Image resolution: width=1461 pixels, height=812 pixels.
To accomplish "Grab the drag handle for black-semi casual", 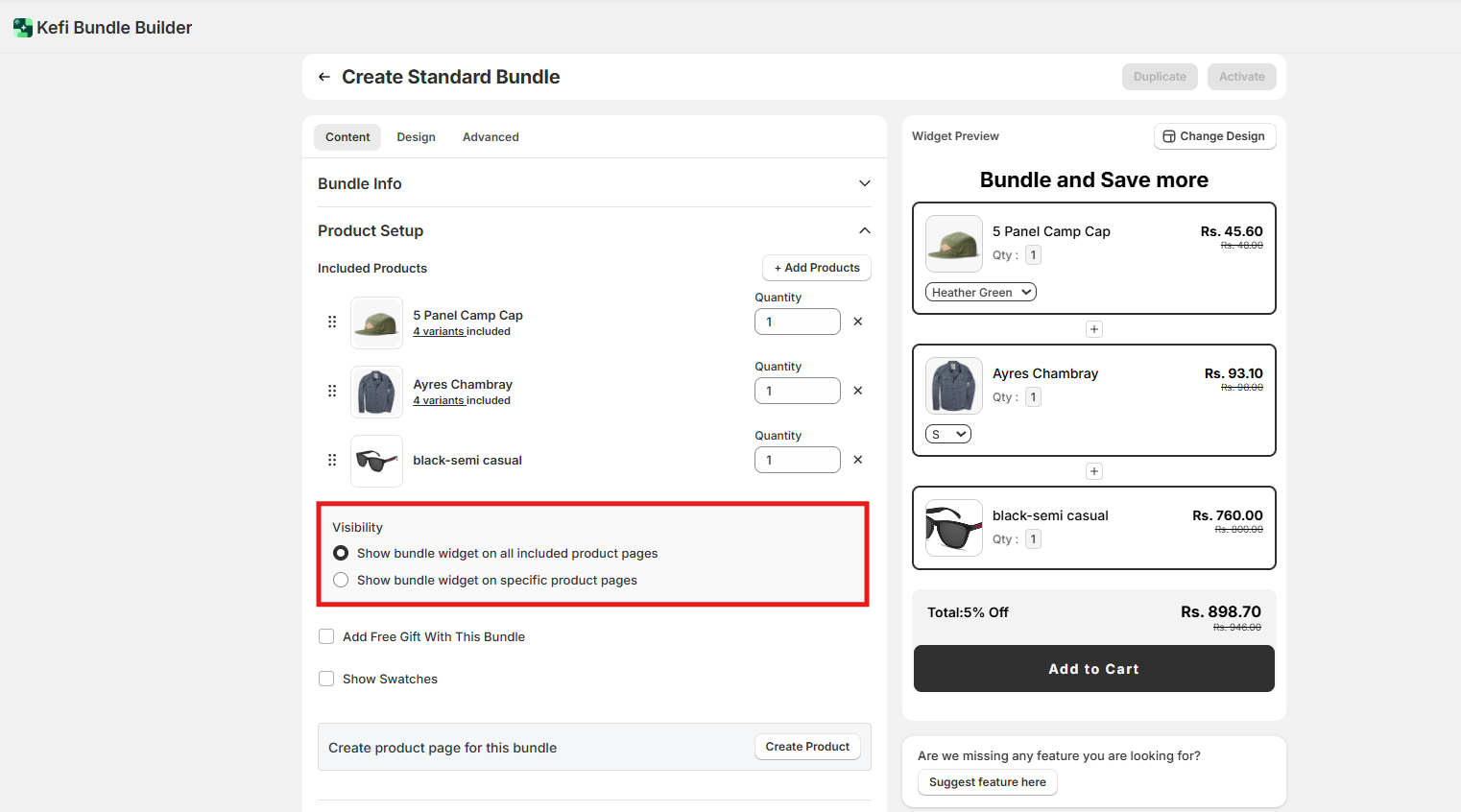I will pyautogui.click(x=332, y=460).
